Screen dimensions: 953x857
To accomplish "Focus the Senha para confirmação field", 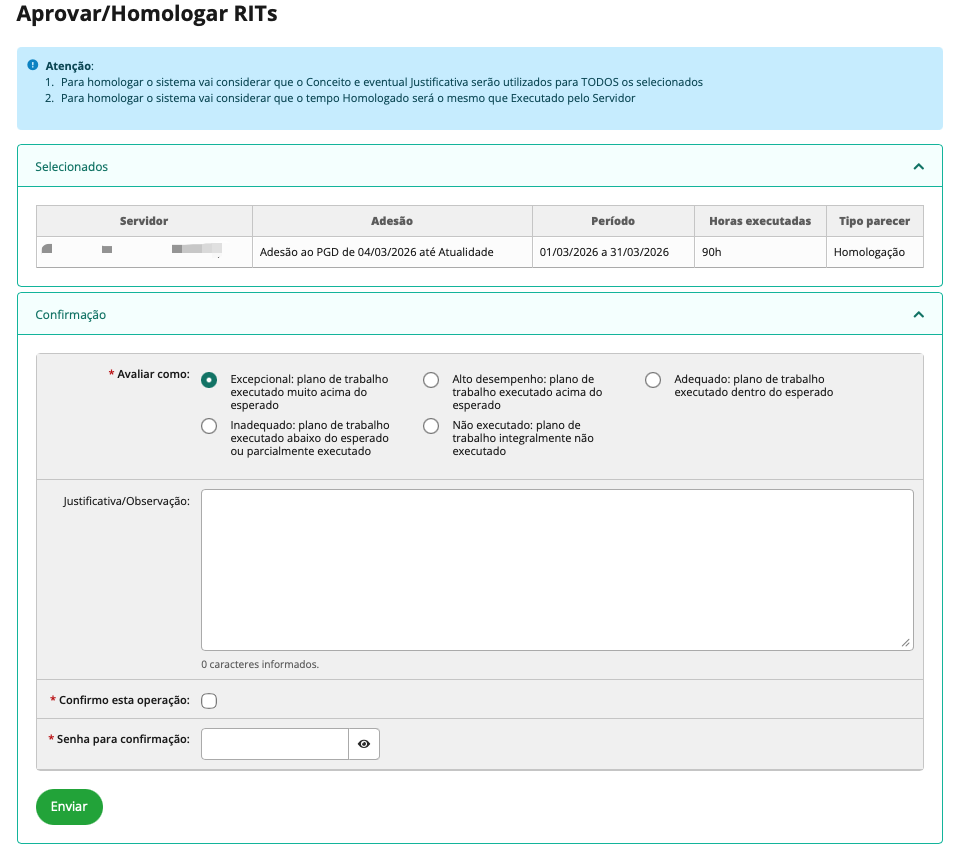I will click(275, 744).
